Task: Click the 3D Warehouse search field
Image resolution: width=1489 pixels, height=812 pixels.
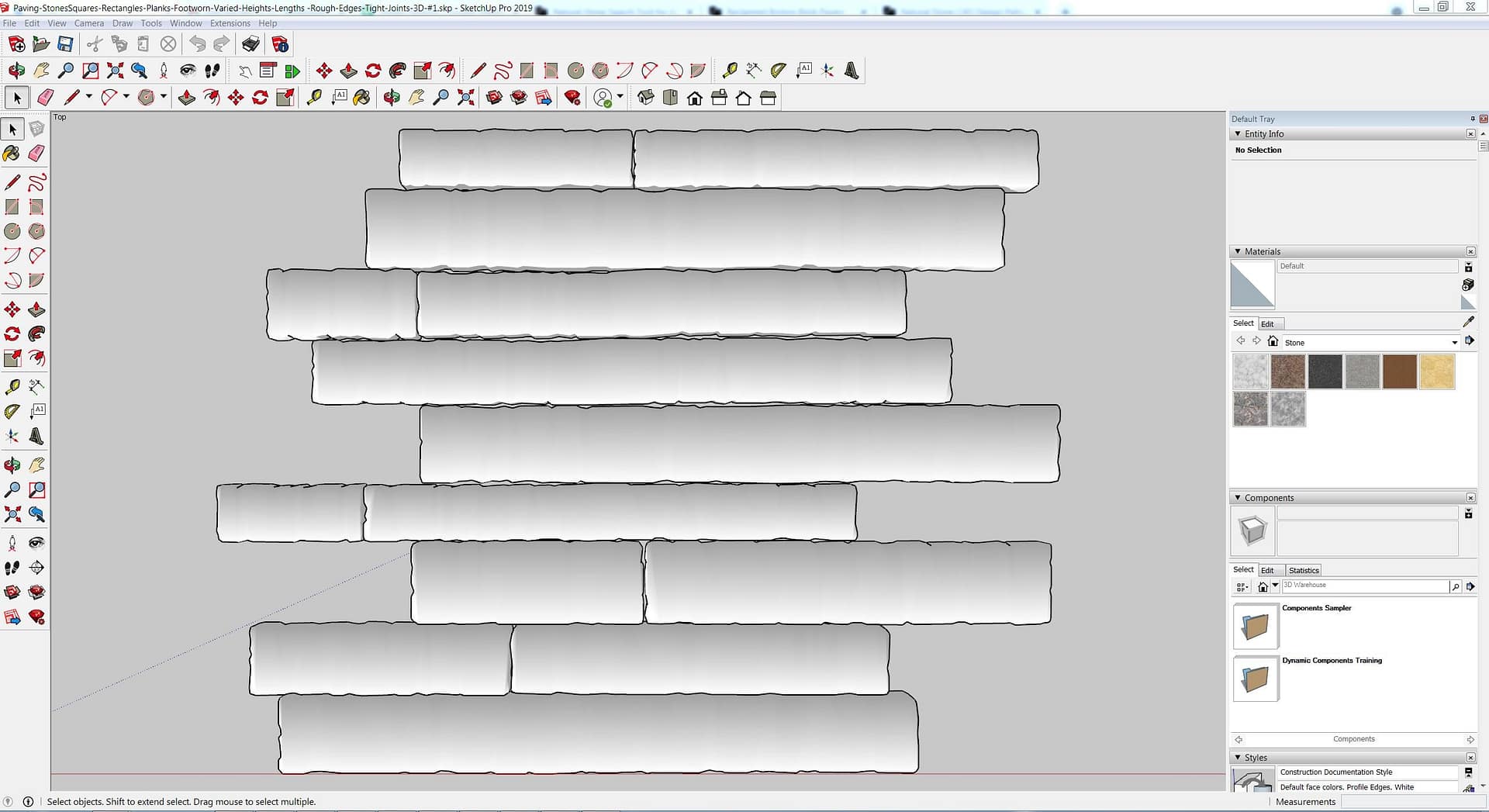Action: [1363, 586]
